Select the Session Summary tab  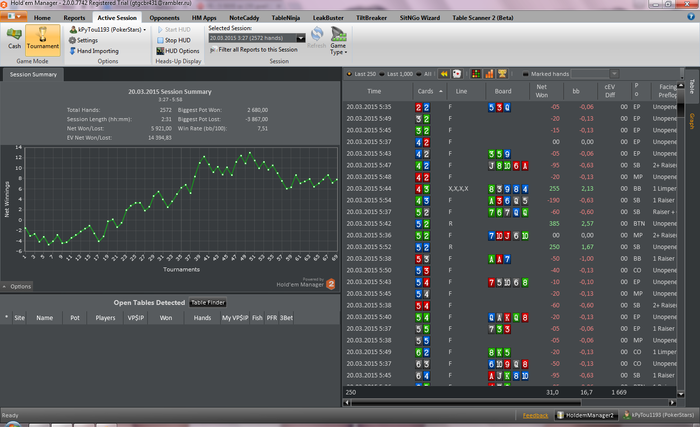click(x=33, y=75)
